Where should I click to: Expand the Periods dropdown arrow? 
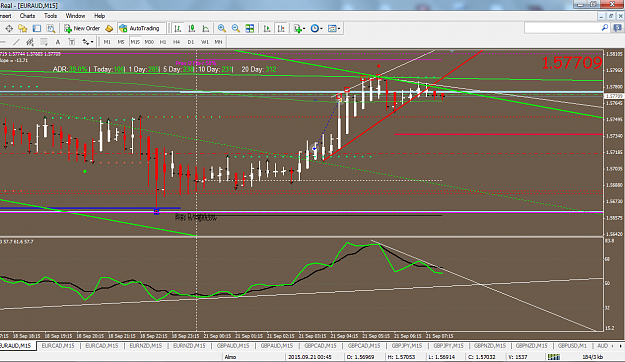pos(321,28)
